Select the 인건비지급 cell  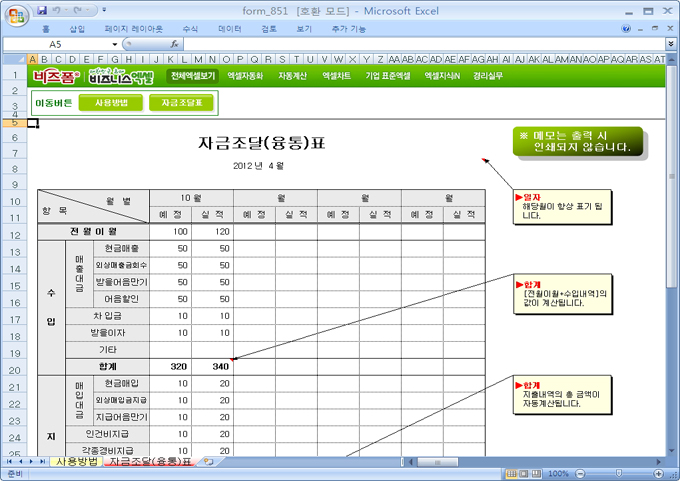click(107, 434)
